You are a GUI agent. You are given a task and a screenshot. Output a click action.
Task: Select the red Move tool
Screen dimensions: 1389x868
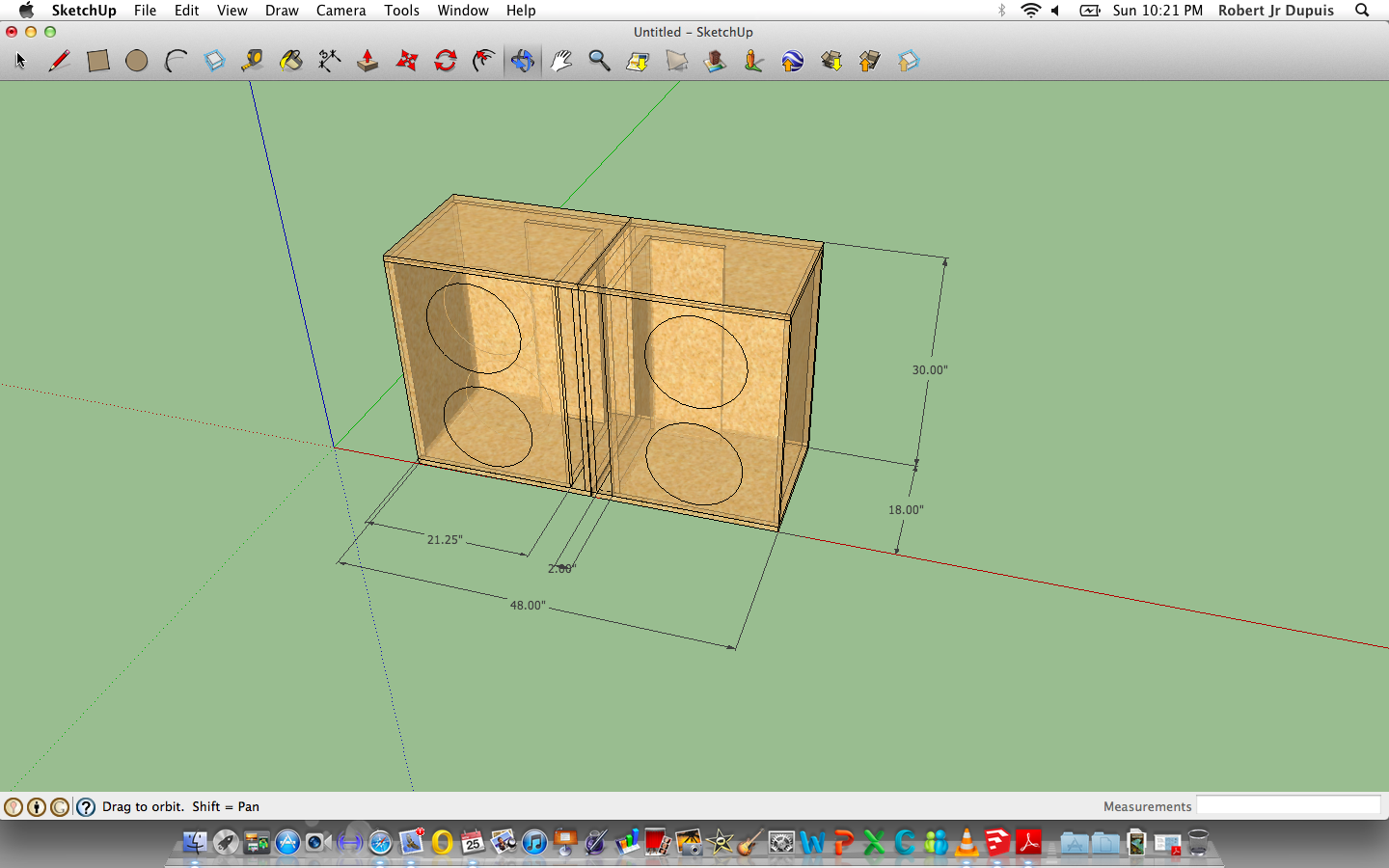coord(407,61)
